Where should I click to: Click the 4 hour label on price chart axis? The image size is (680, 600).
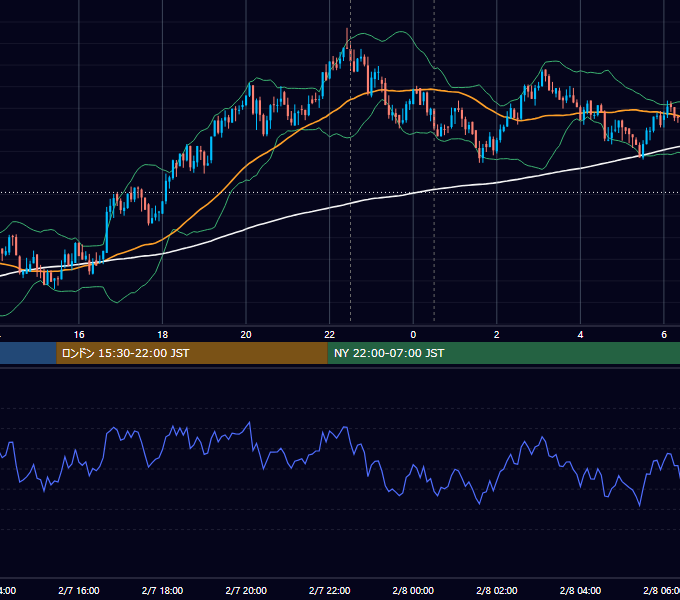click(580, 335)
